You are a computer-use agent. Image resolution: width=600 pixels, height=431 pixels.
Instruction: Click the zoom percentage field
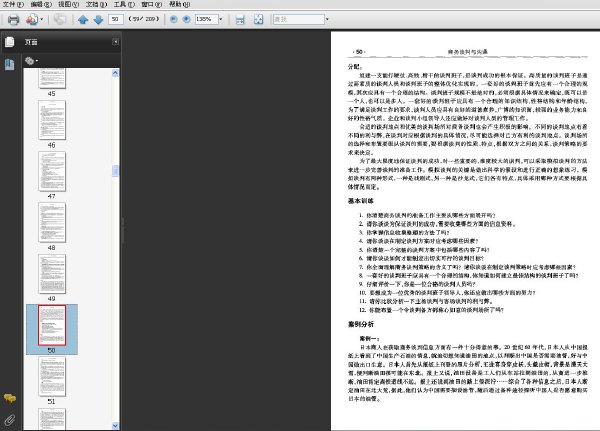pyautogui.click(x=207, y=19)
